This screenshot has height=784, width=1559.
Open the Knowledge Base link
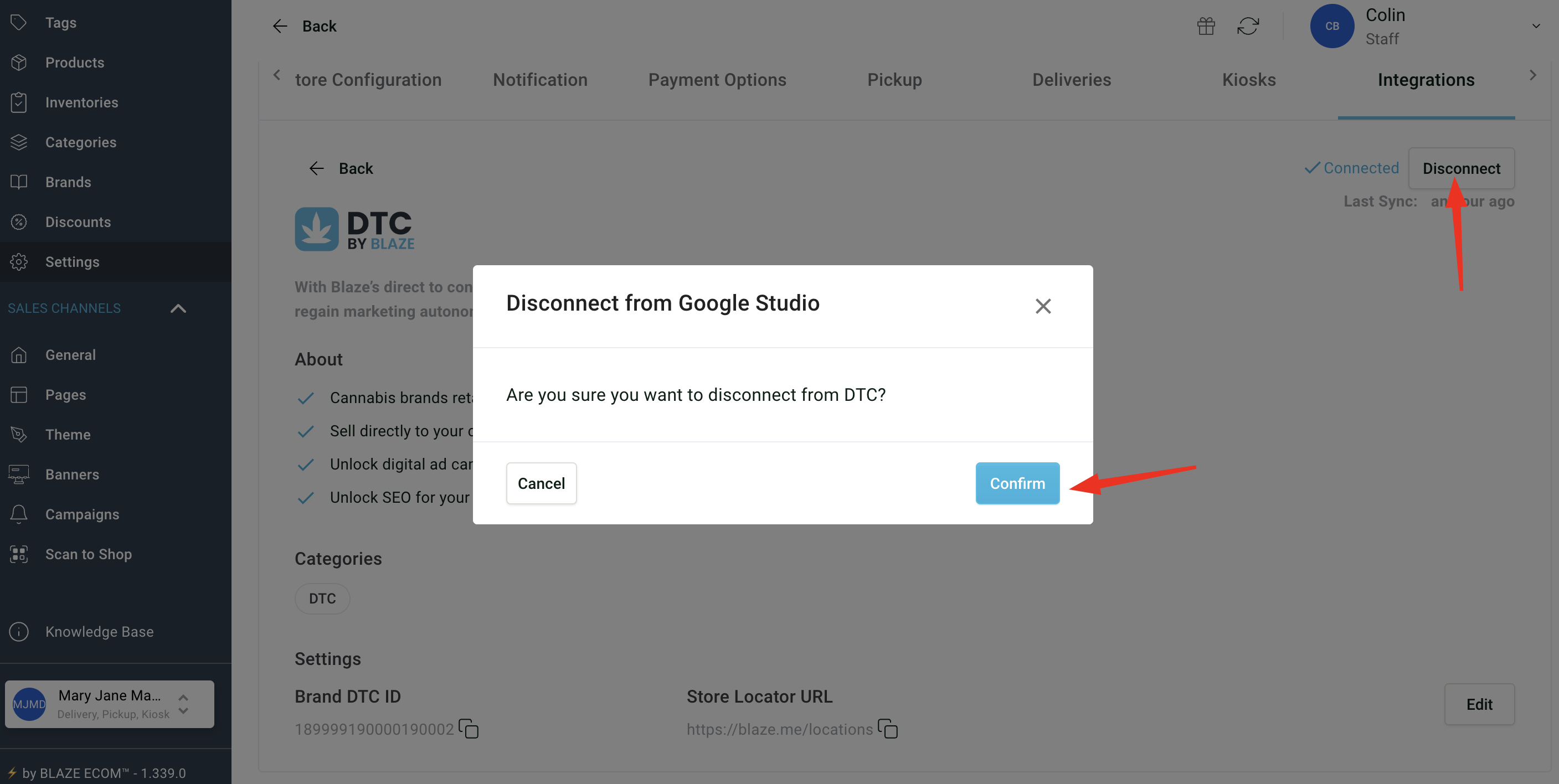click(x=99, y=632)
